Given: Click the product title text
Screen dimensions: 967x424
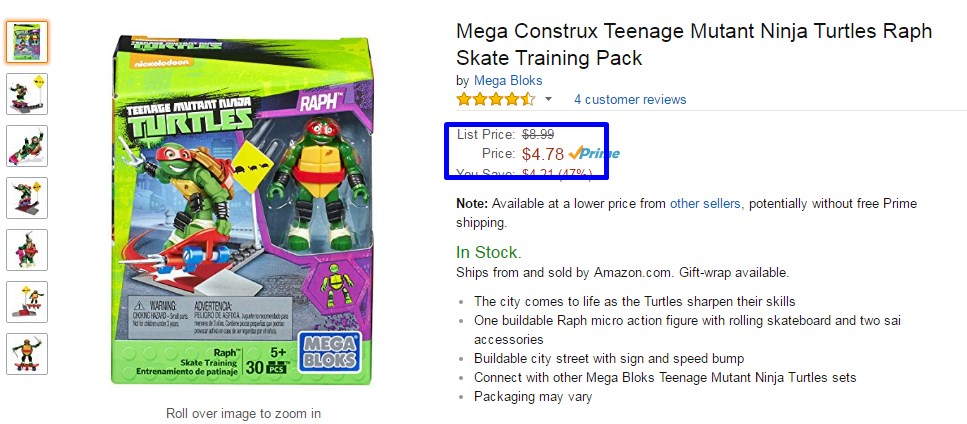Looking at the screenshot, I should [x=694, y=44].
